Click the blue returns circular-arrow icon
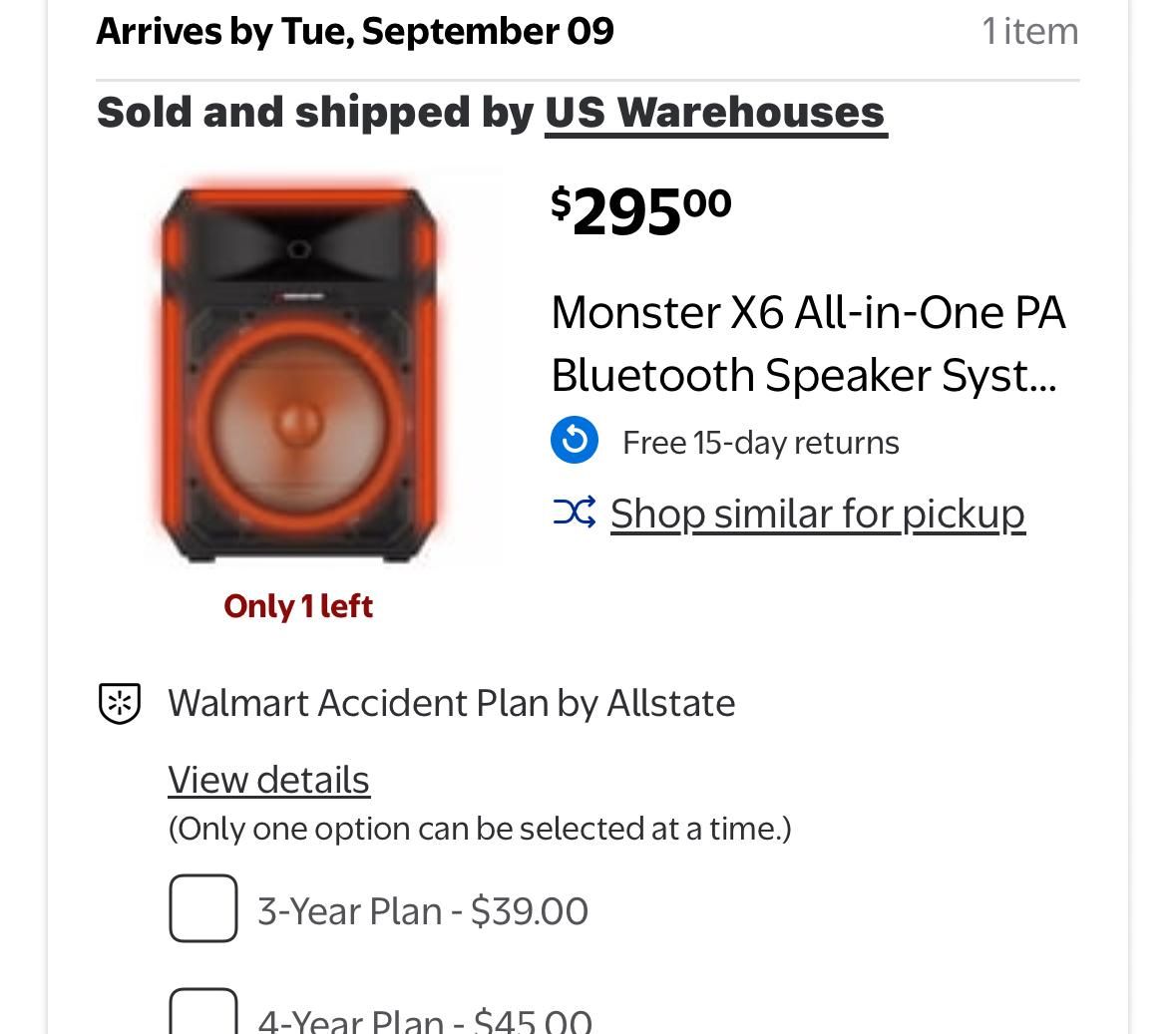Image resolution: width=1176 pixels, height=1034 pixels. pos(575,441)
